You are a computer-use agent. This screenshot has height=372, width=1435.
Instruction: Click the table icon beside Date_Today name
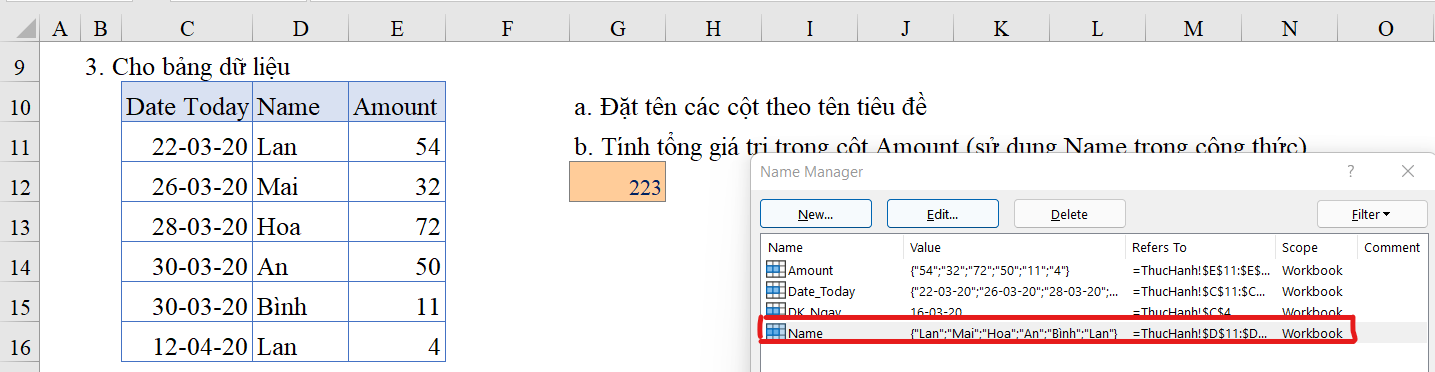pos(775,291)
